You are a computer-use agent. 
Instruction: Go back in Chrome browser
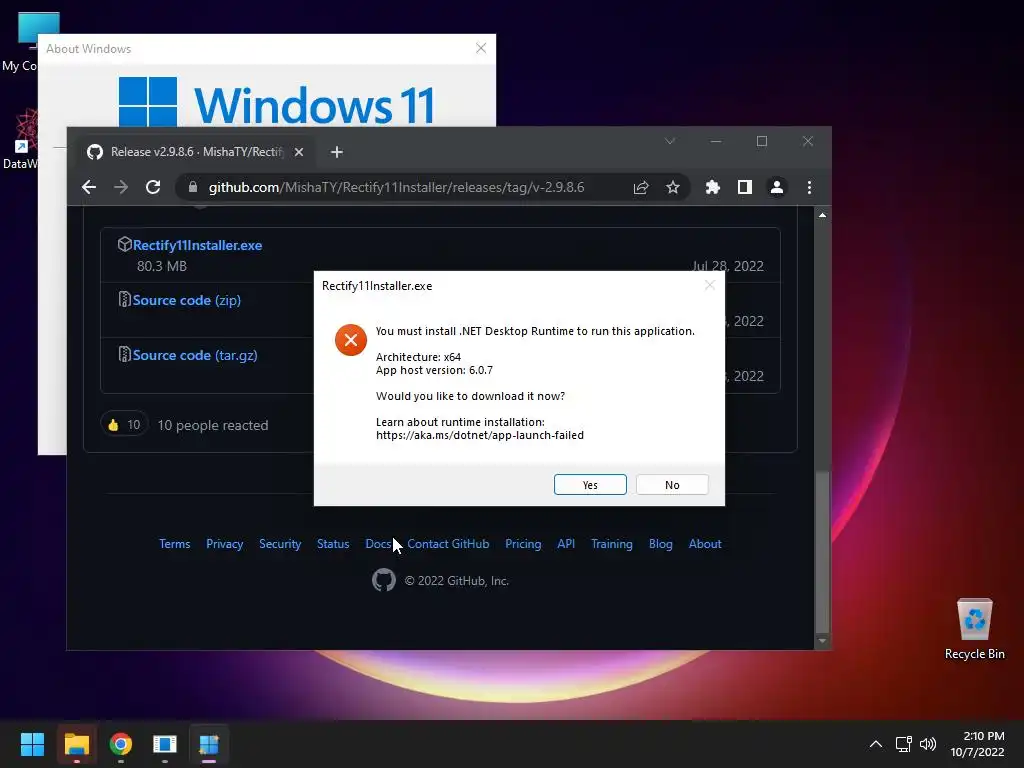pos(89,187)
